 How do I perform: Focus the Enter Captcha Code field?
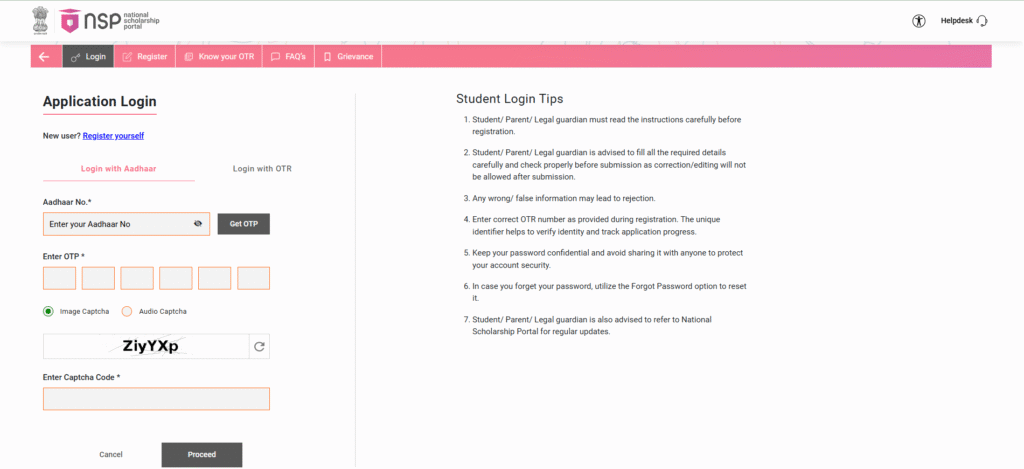pyautogui.click(x=156, y=399)
